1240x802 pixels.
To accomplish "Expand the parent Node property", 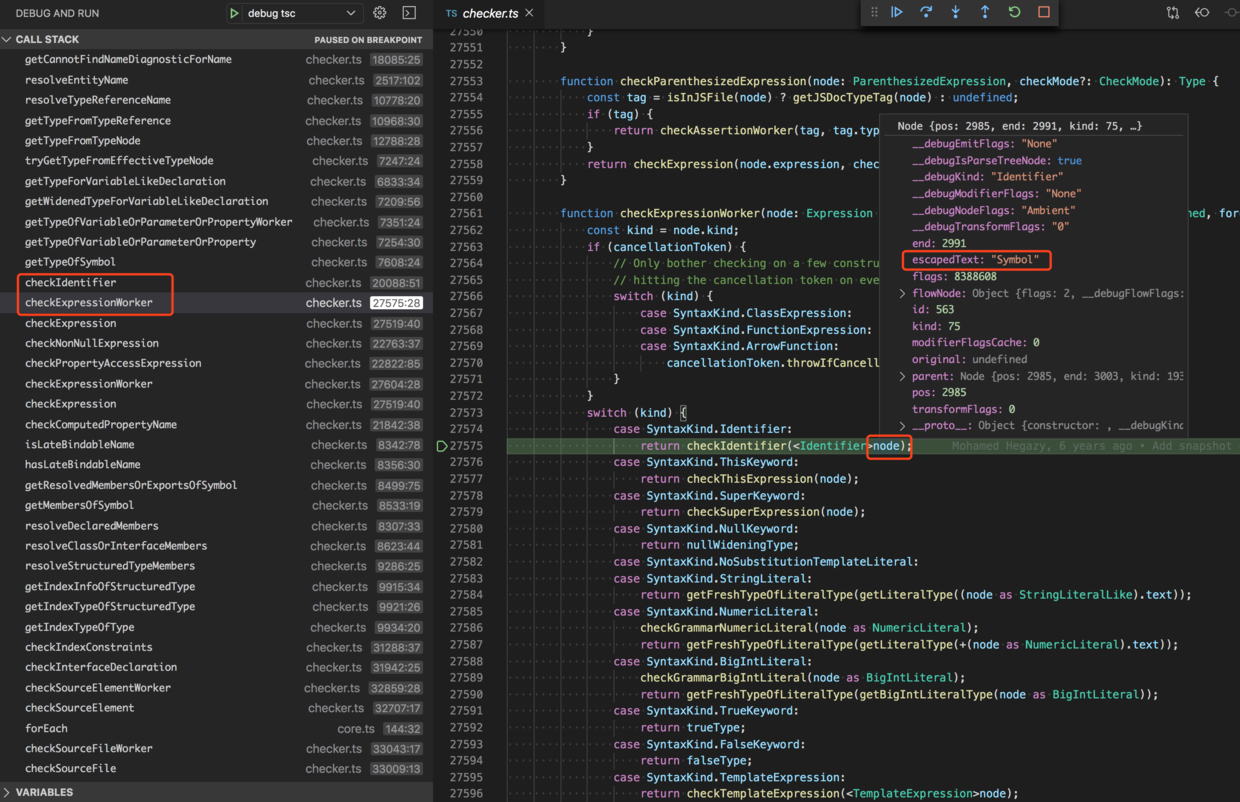I will coord(902,376).
